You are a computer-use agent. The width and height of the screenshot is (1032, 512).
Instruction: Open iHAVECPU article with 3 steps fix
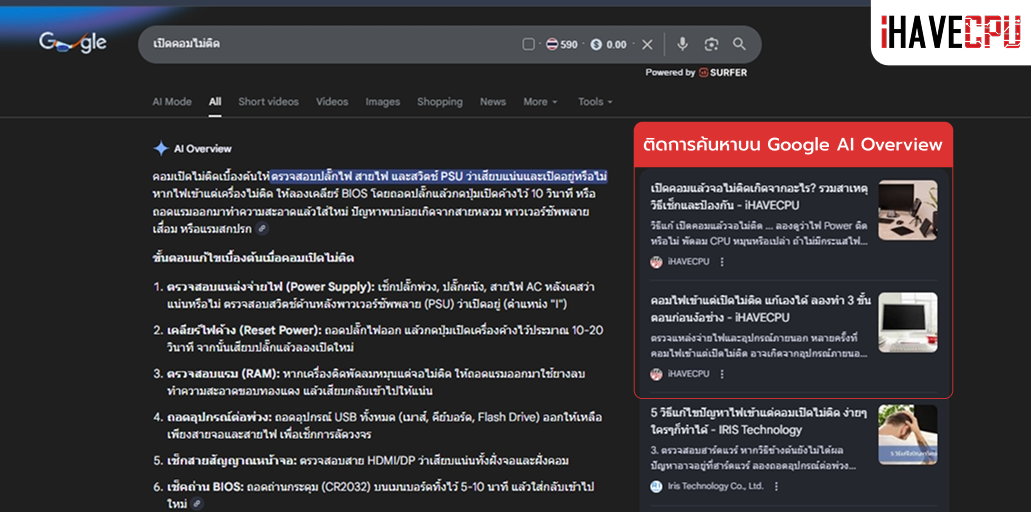760,309
